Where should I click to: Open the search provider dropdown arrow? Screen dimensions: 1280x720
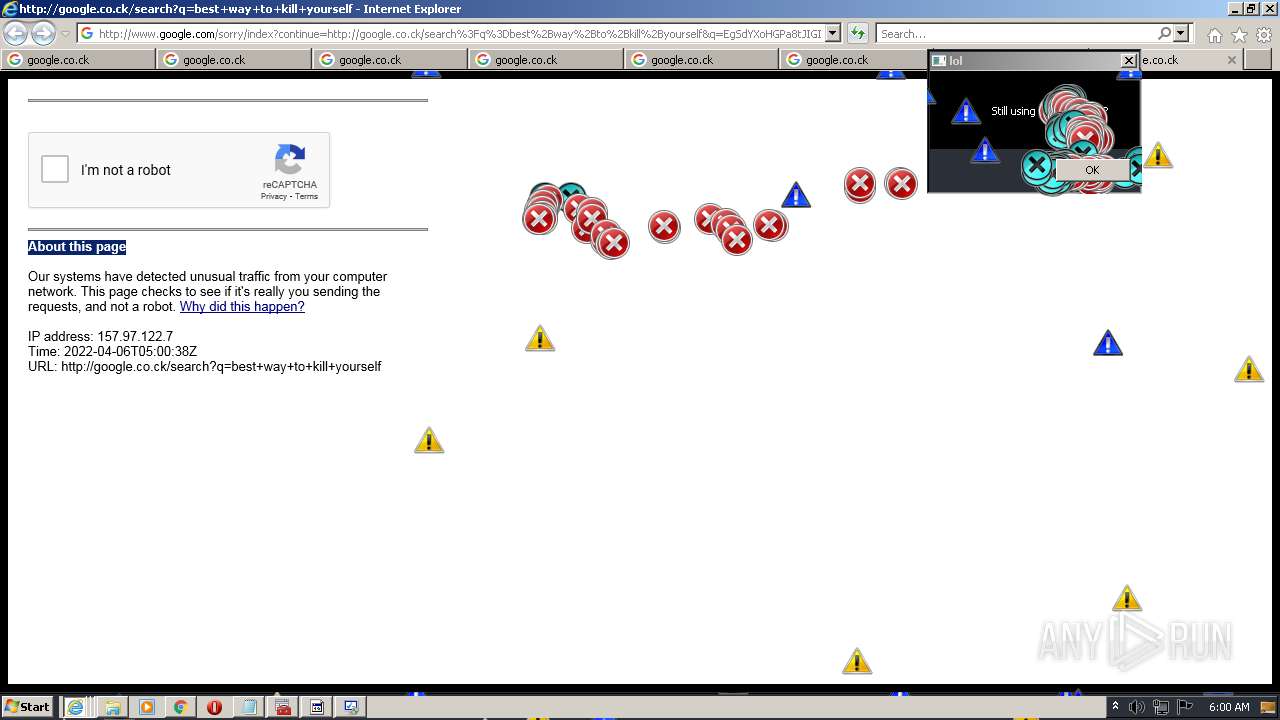tap(1181, 34)
